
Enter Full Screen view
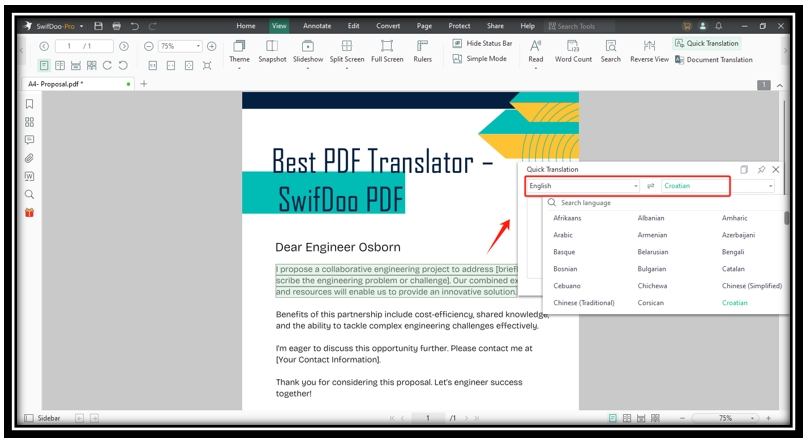pyautogui.click(x=387, y=52)
